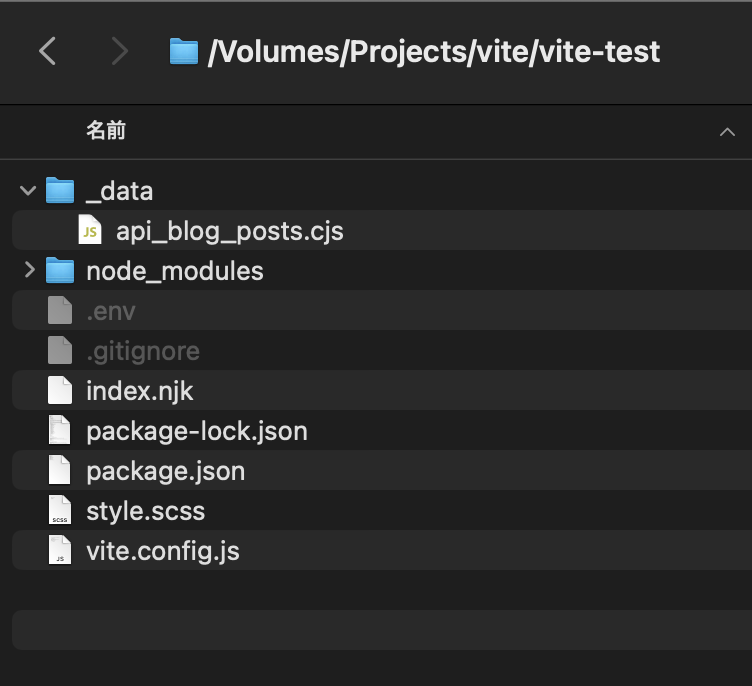Select the package.json file name

click(x=165, y=471)
